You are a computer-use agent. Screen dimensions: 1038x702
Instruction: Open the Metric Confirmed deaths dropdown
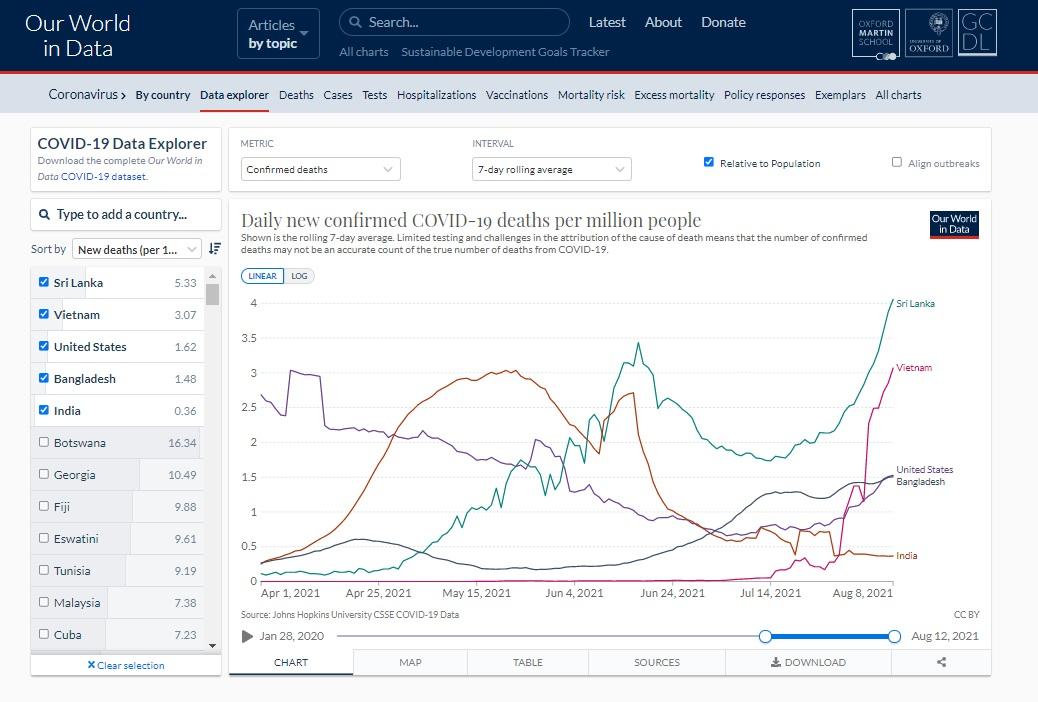click(320, 170)
